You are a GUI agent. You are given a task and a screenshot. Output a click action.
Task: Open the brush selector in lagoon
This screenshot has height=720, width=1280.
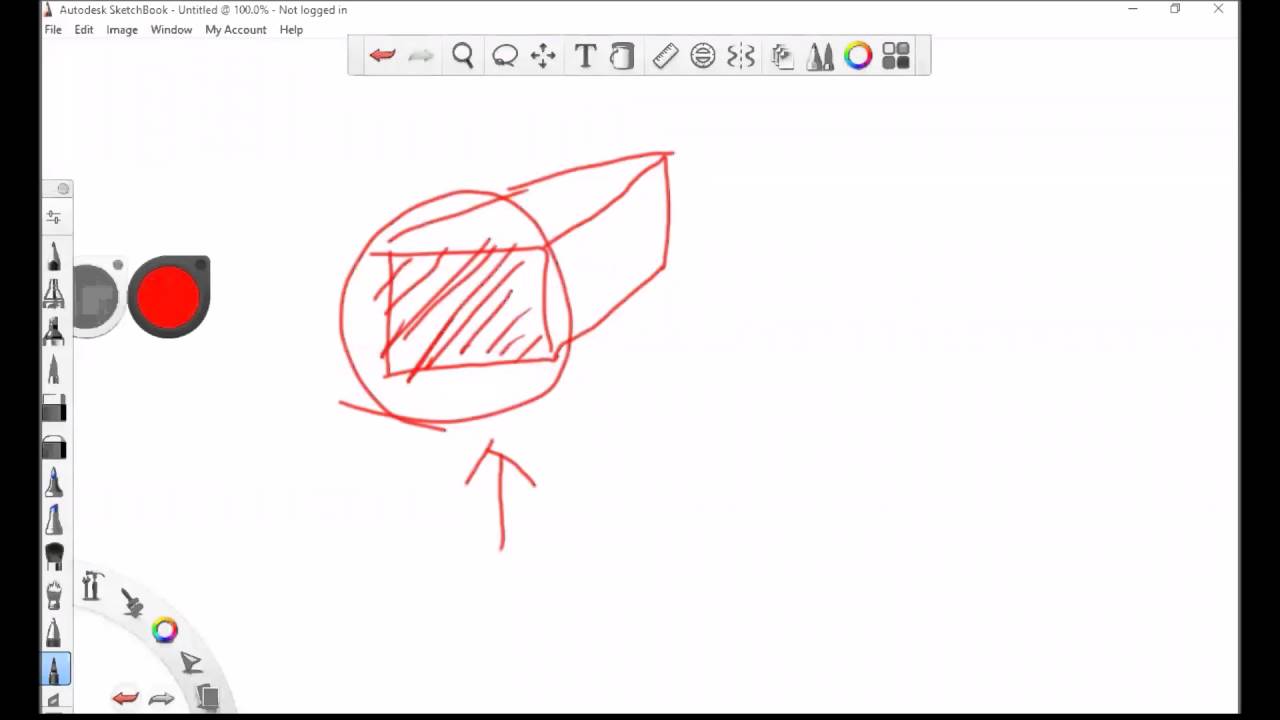pos(132,602)
